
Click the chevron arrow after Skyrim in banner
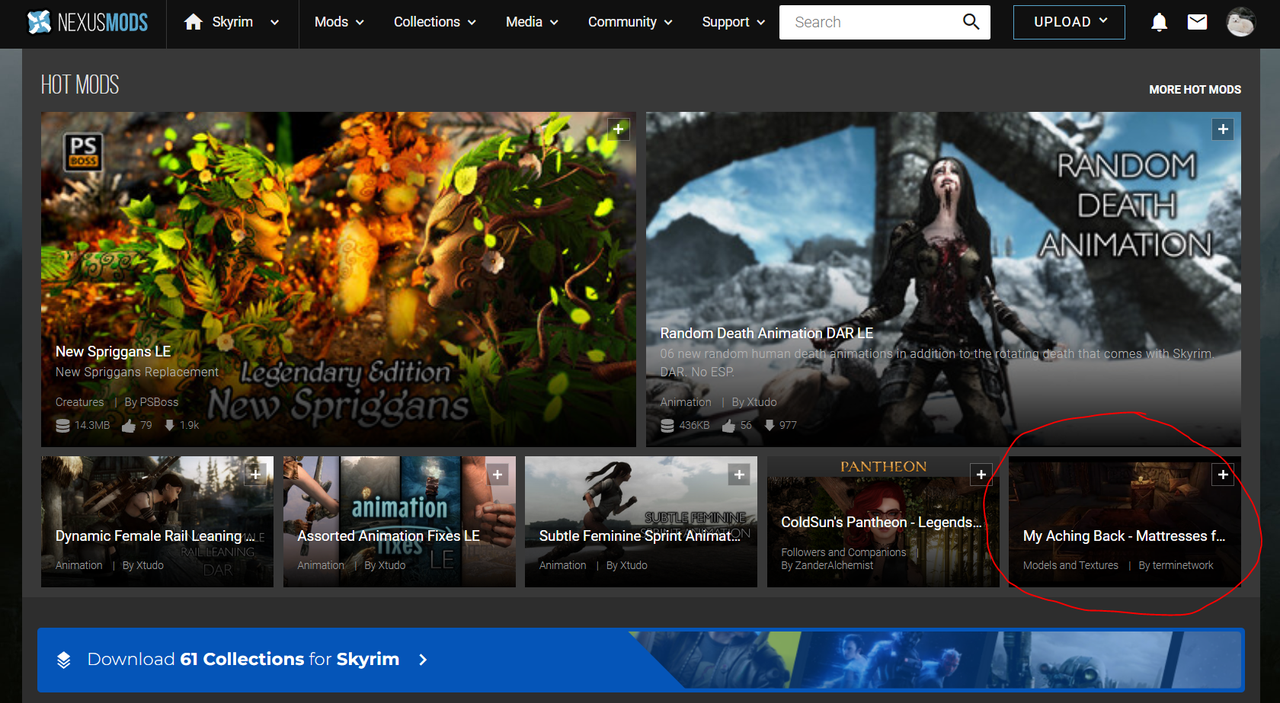tap(423, 660)
